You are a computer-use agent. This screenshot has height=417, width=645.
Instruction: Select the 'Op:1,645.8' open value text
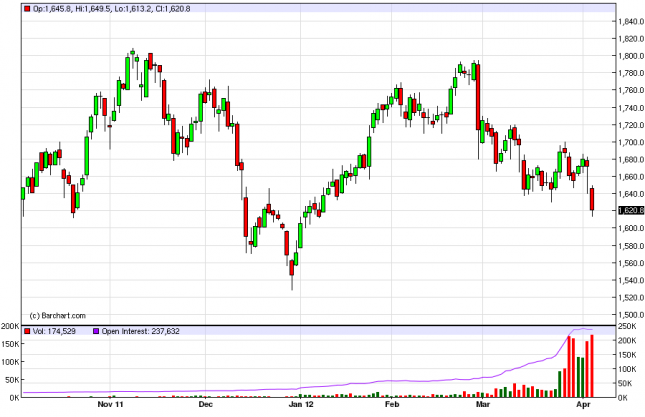53,9
